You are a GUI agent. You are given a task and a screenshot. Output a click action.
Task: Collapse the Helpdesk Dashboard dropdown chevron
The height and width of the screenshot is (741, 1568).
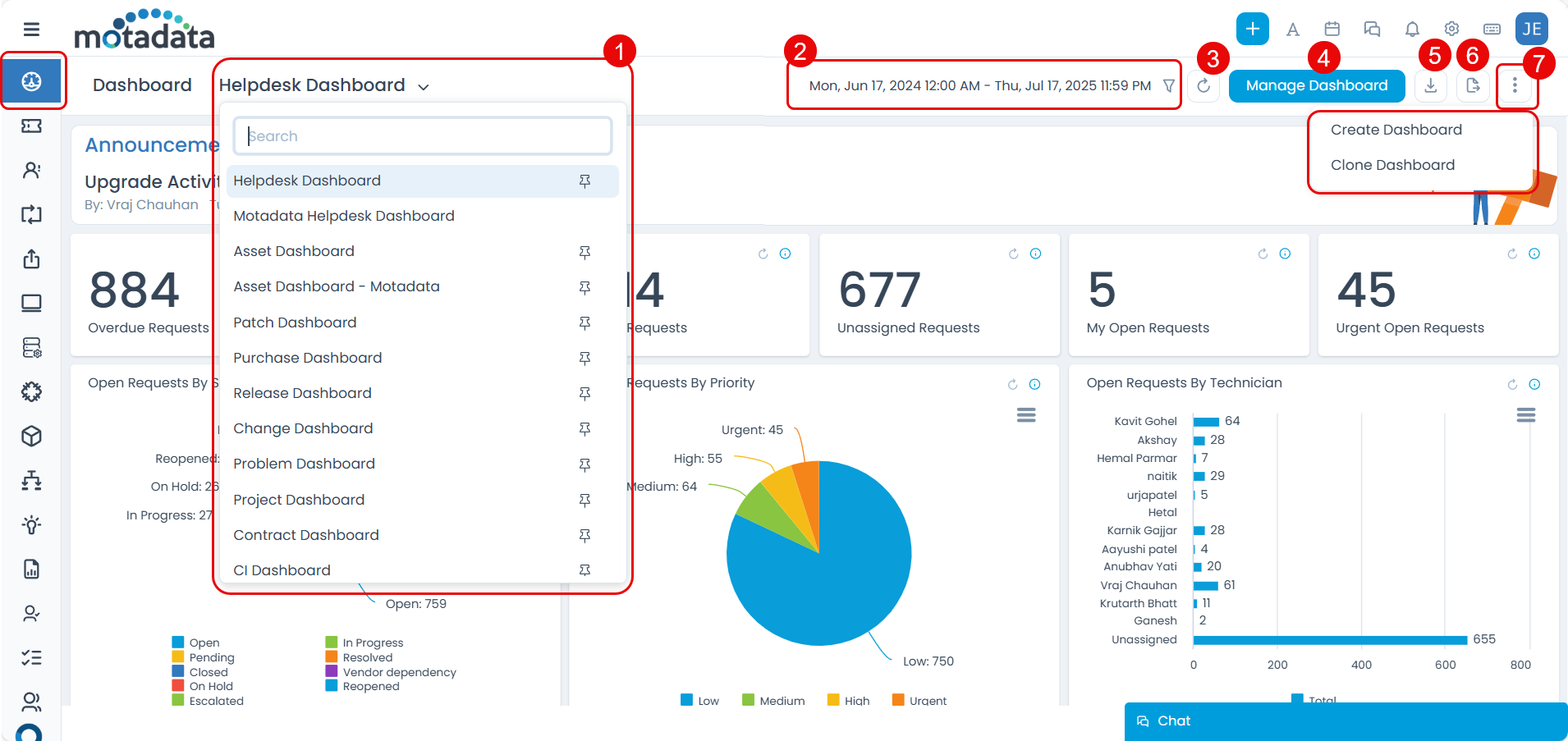pos(424,87)
